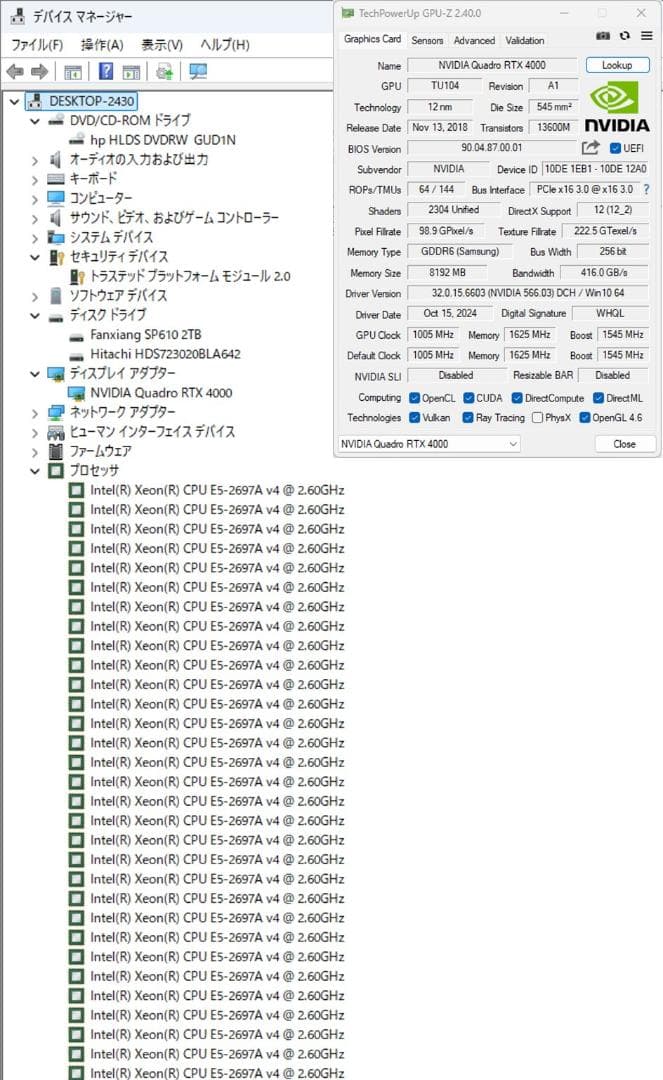The height and width of the screenshot is (1080, 663).
Task: Open the ヘルプ(H) menu
Action: [225, 45]
